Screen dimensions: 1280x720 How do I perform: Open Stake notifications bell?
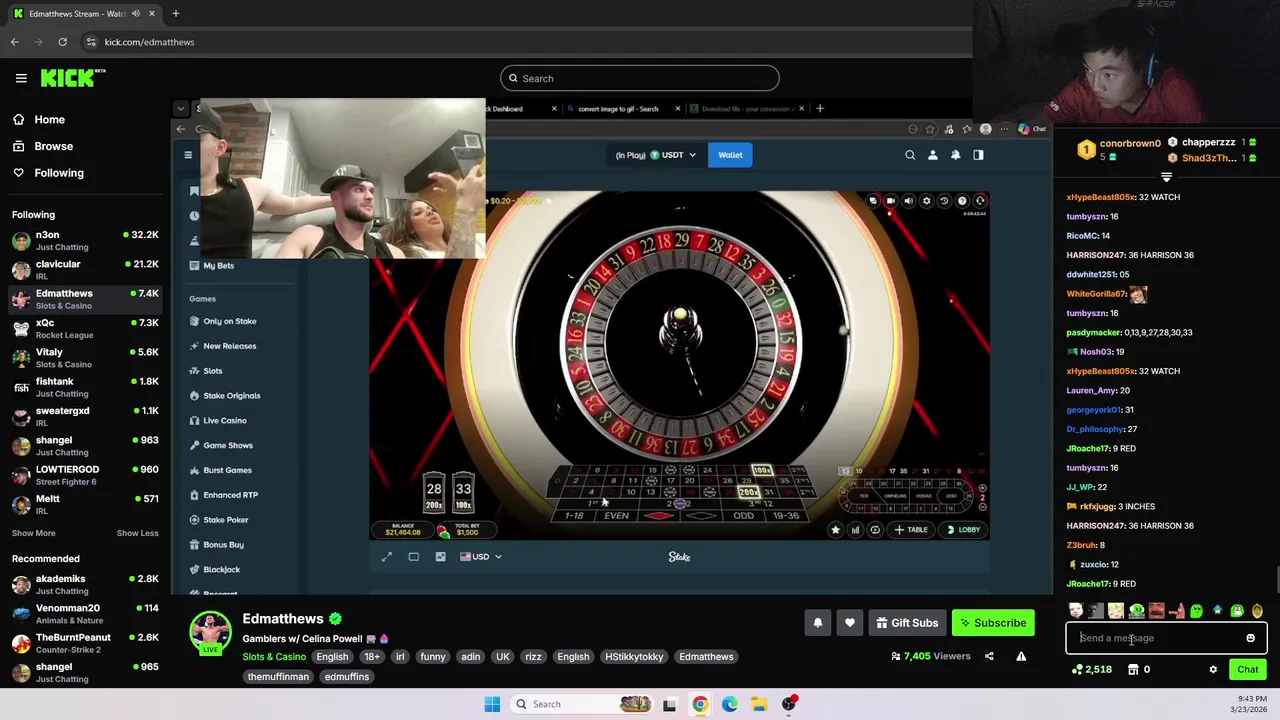click(x=955, y=155)
